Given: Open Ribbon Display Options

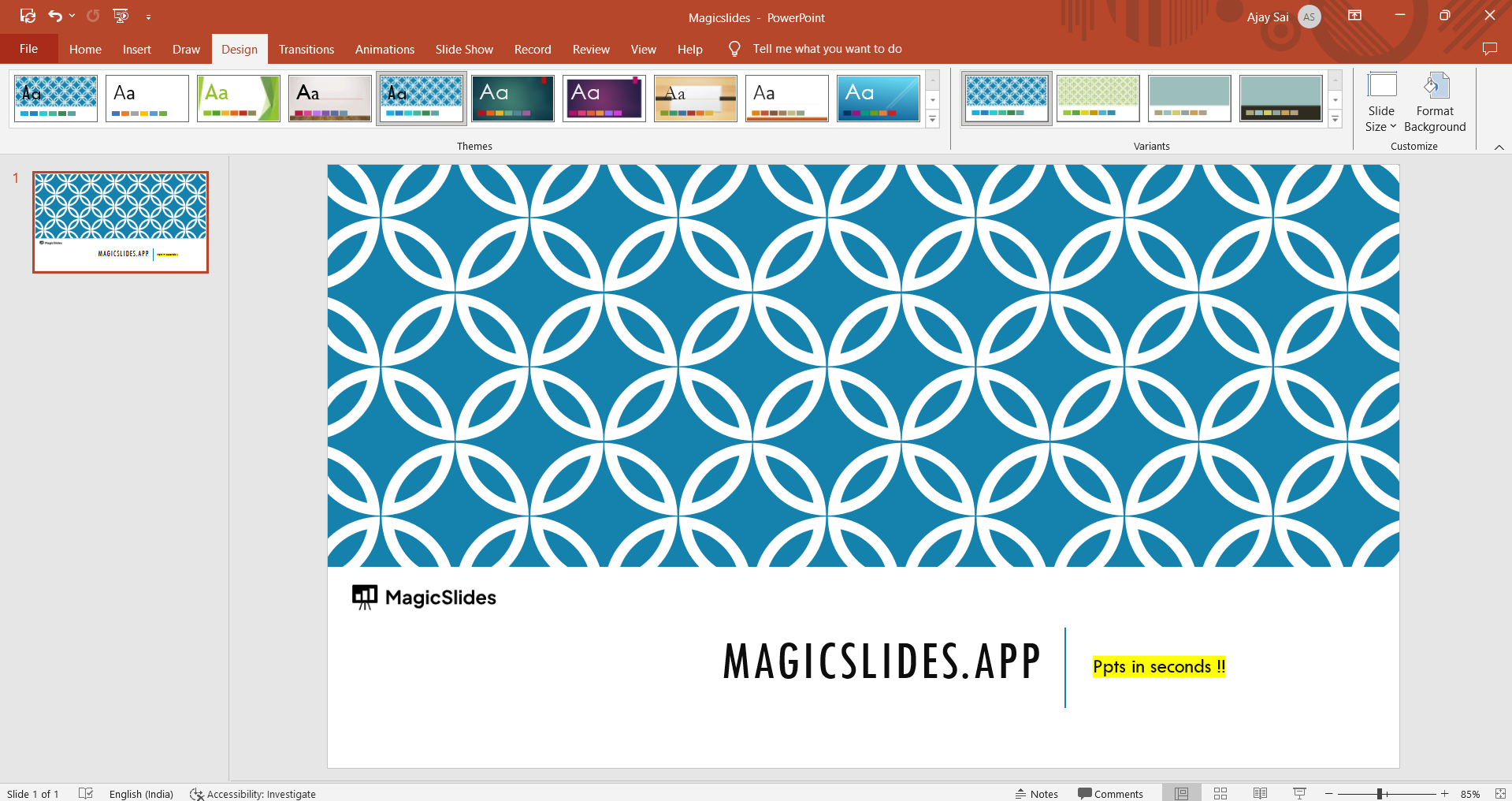Looking at the screenshot, I should [1355, 16].
